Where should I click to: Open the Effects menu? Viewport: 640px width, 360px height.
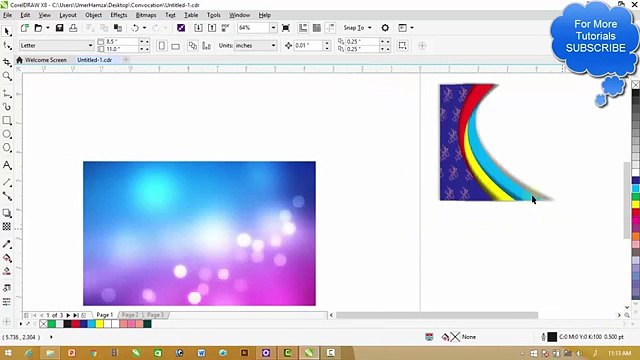119,15
